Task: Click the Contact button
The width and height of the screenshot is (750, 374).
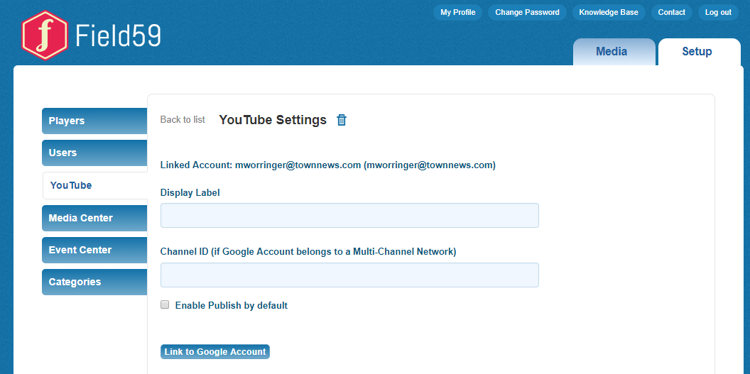Action: [672, 12]
